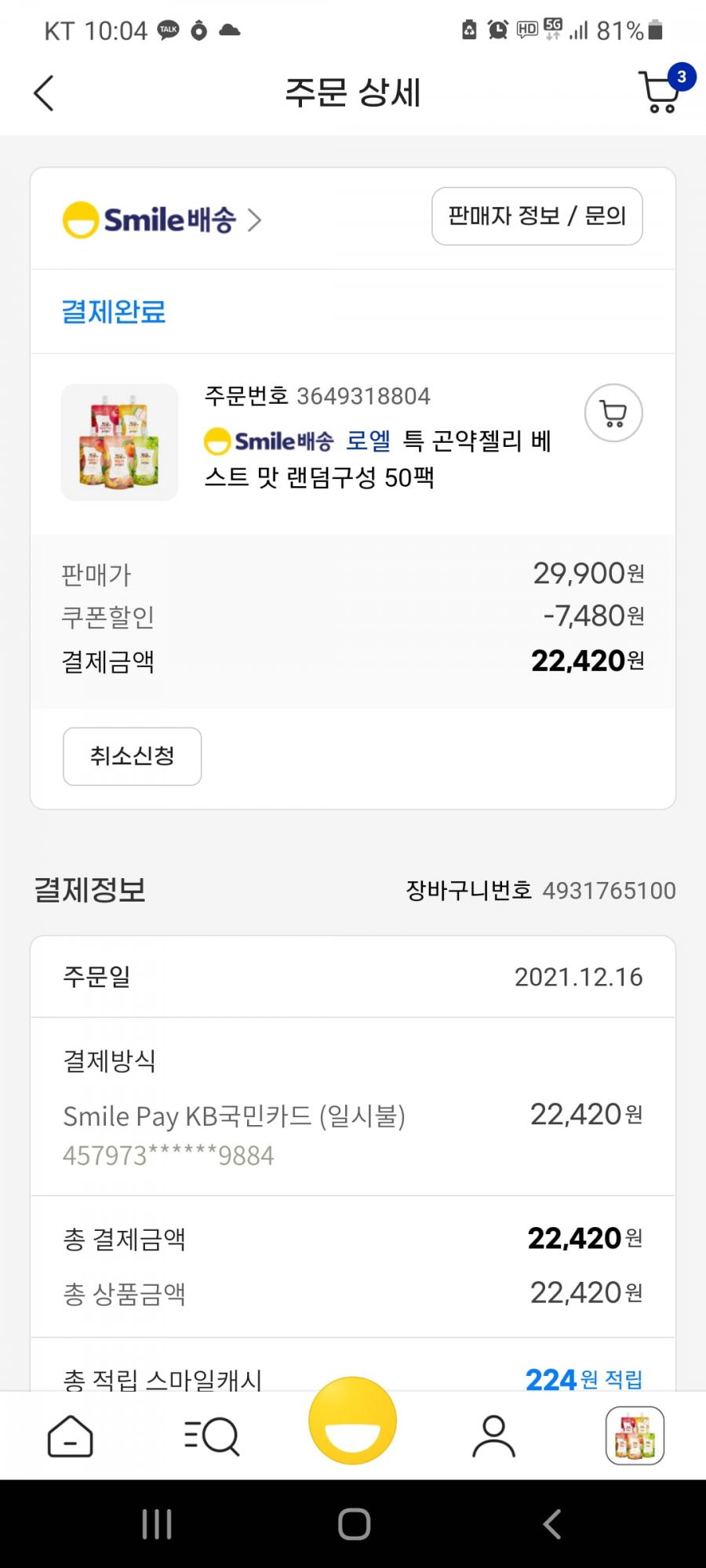Tap the back arrow in header
Viewport: 706px width, 1568px height.
44,93
